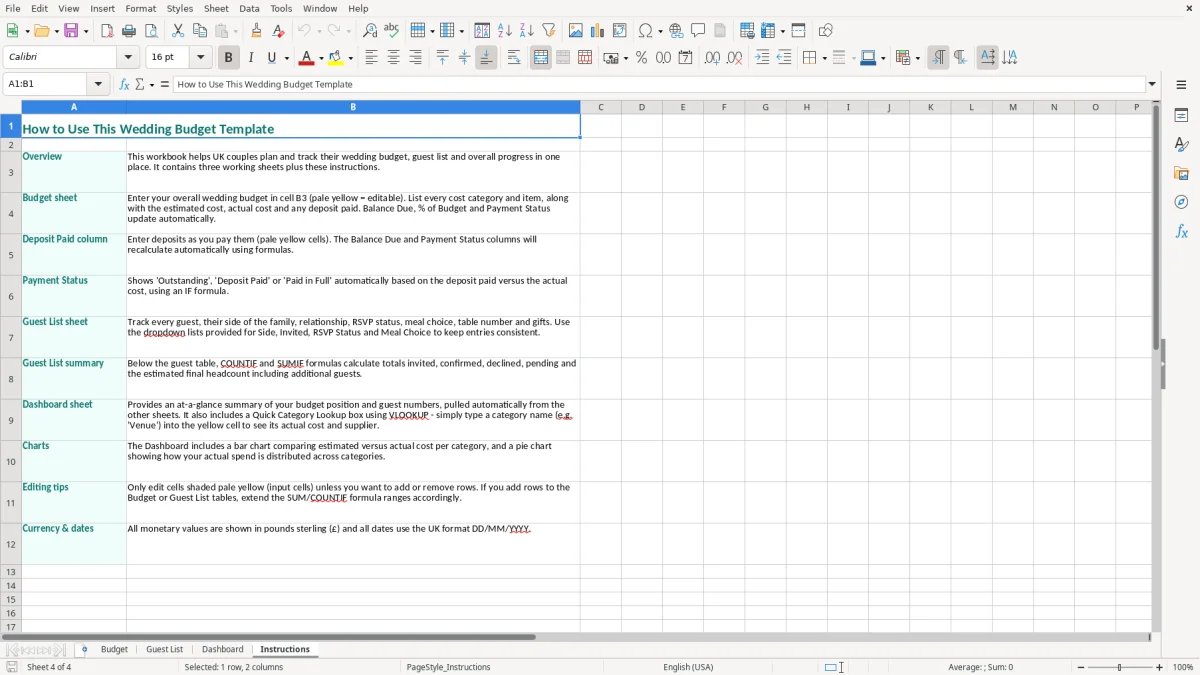1200x675 pixels.
Task: Copy selection with the Copy icon
Action: pos(200,31)
